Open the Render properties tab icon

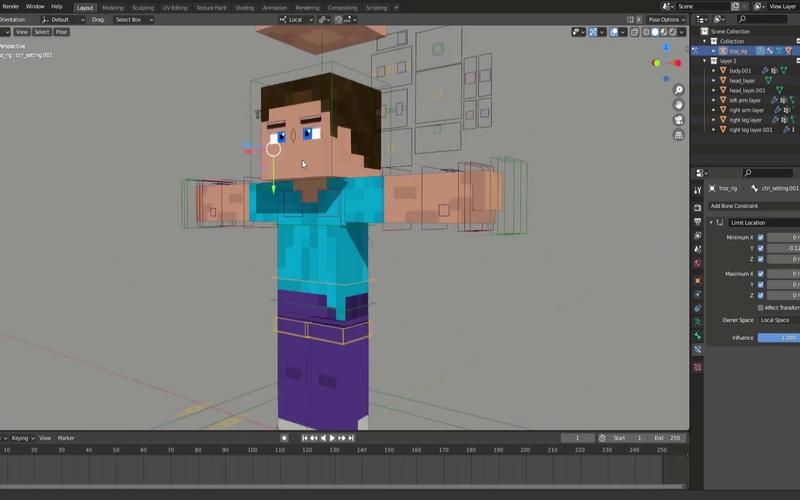pyautogui.click(x=697, y=208)
